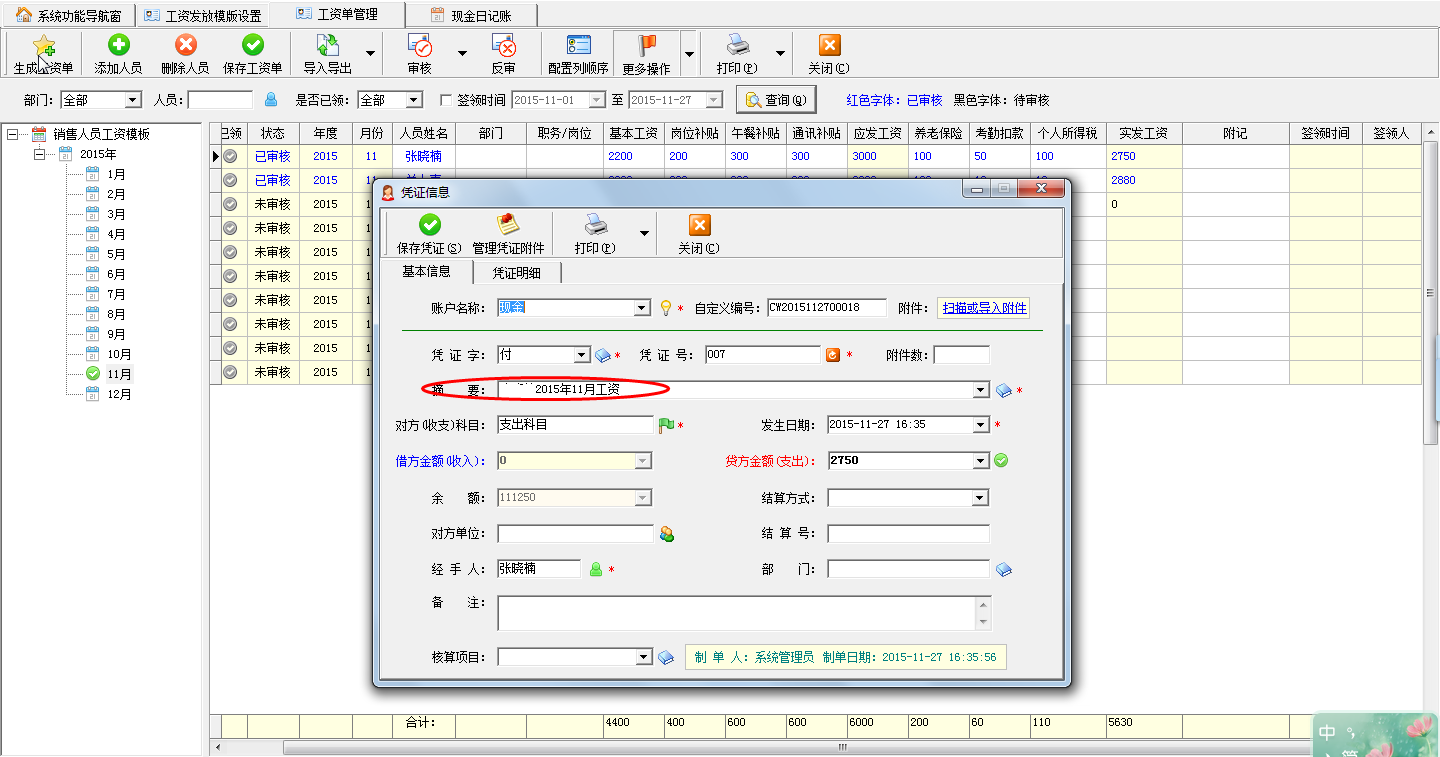Click the 生成工资单 icon
Image resolution: width=1440 pixels, height=757 pixels.
pyautogui.click(x=43, y=52)
